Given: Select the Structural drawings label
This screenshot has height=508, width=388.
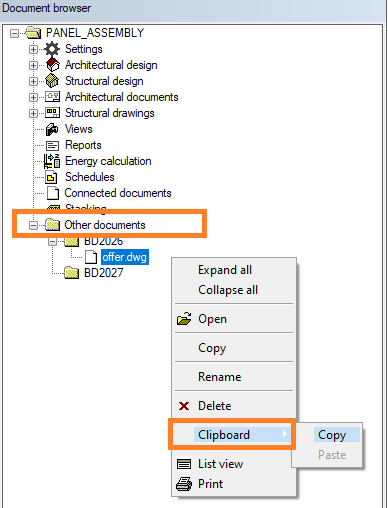Looking at the screenshot, I should click(x=110, y=113).
